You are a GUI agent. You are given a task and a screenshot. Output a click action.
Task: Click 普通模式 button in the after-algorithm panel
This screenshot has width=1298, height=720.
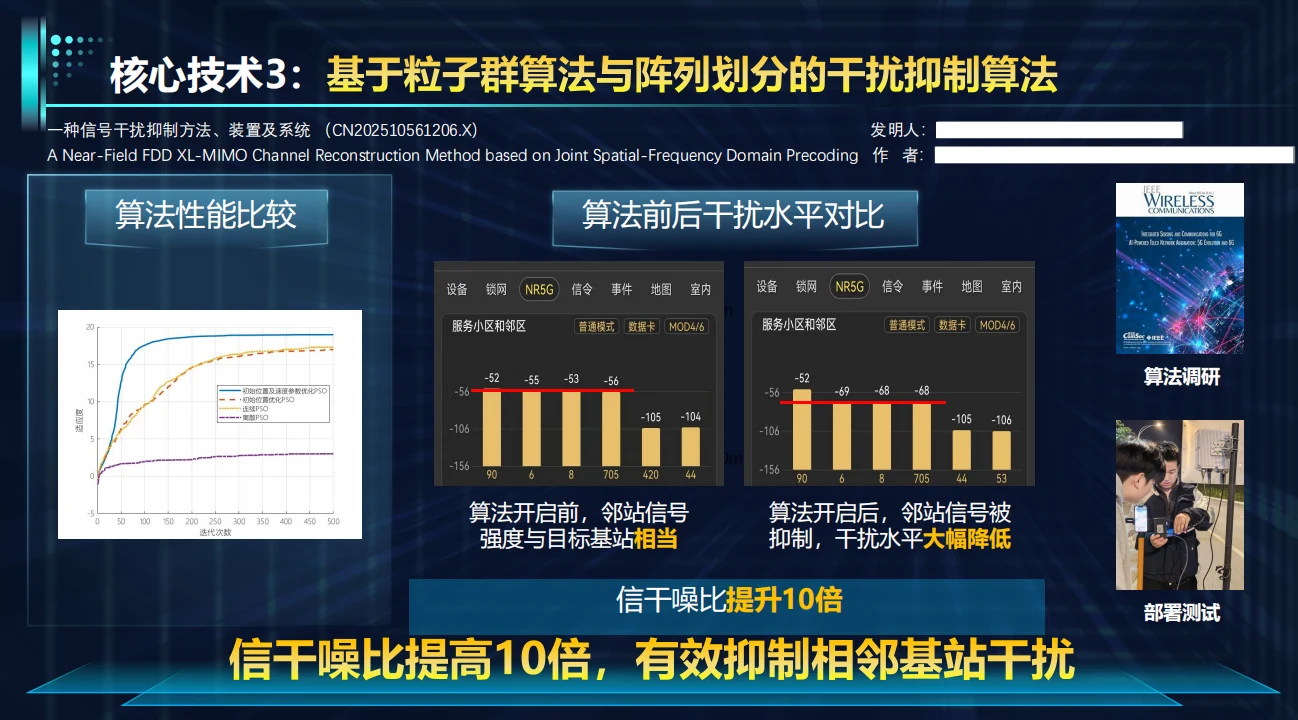pyautogui.click(x=908, y=325)
